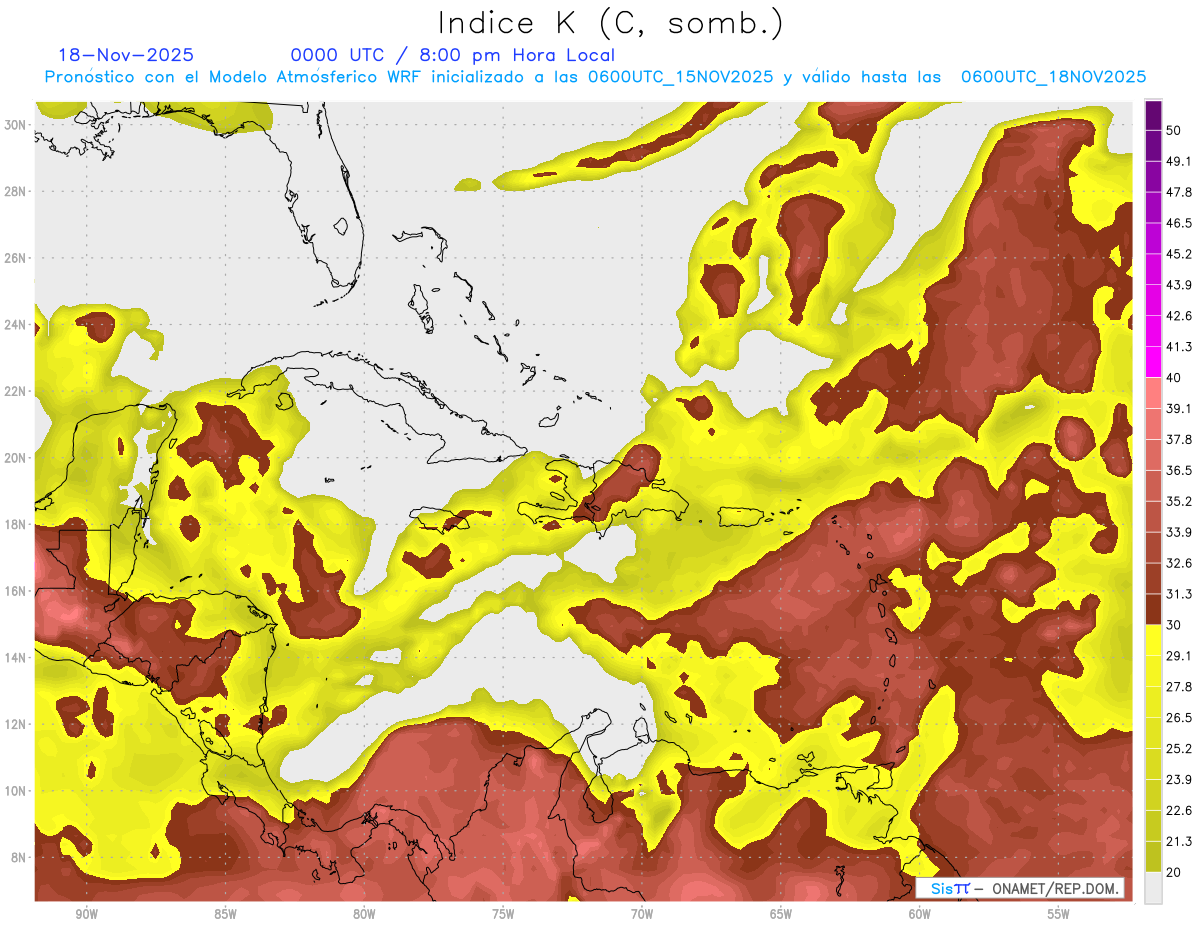Click the 60W longitude label
1200x927 pixels.
point(920,914)
